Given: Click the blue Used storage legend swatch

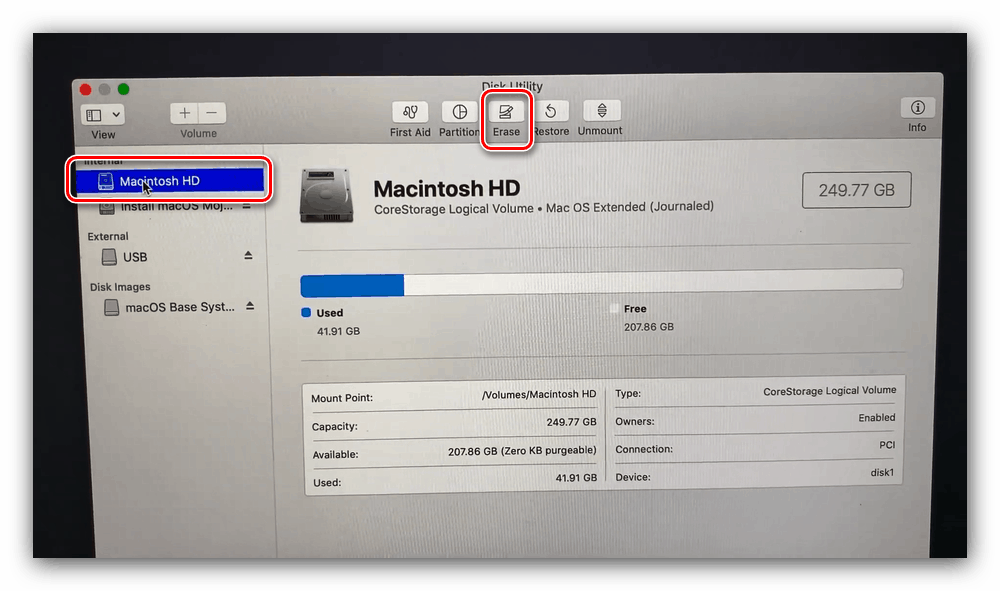Looking at the screenshot, I should [304, 312].
